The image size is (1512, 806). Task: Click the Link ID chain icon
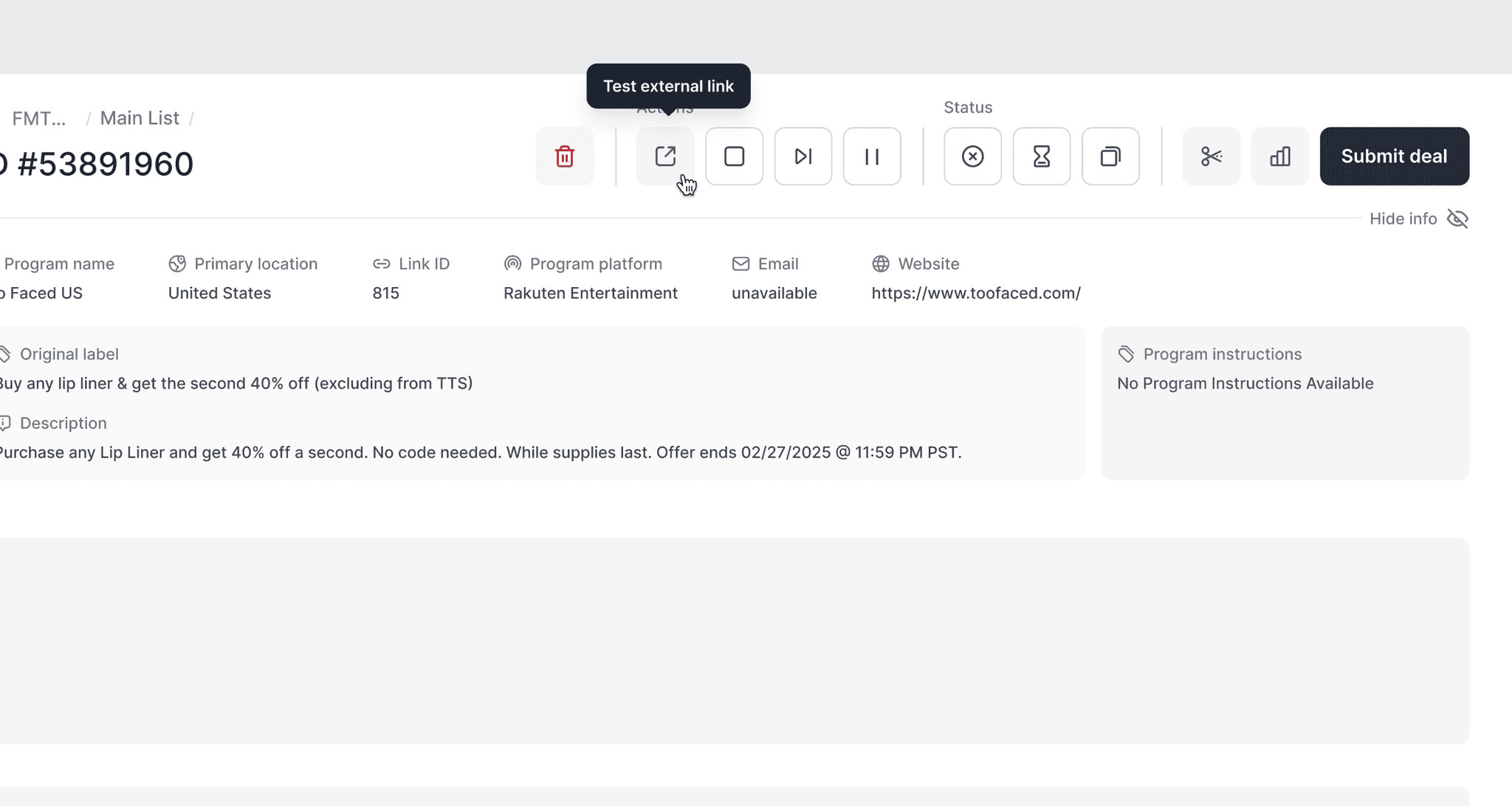(381, 263)
